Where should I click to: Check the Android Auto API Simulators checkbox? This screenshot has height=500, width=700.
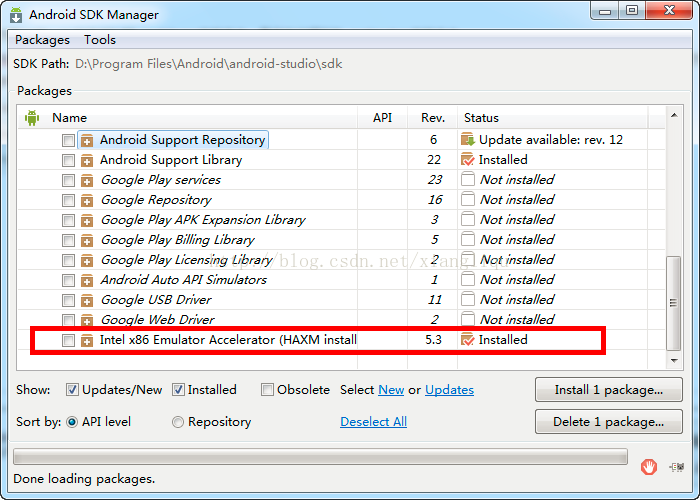pyautogui.click(x=68, y=280)
